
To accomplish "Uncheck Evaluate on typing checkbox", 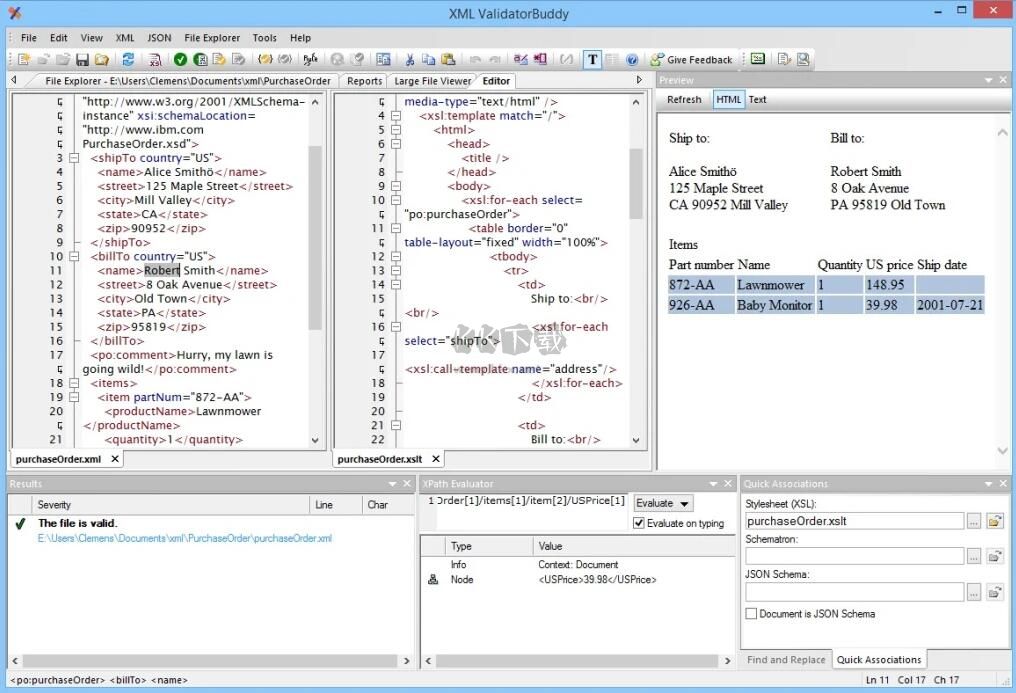I will pos(639,523).
